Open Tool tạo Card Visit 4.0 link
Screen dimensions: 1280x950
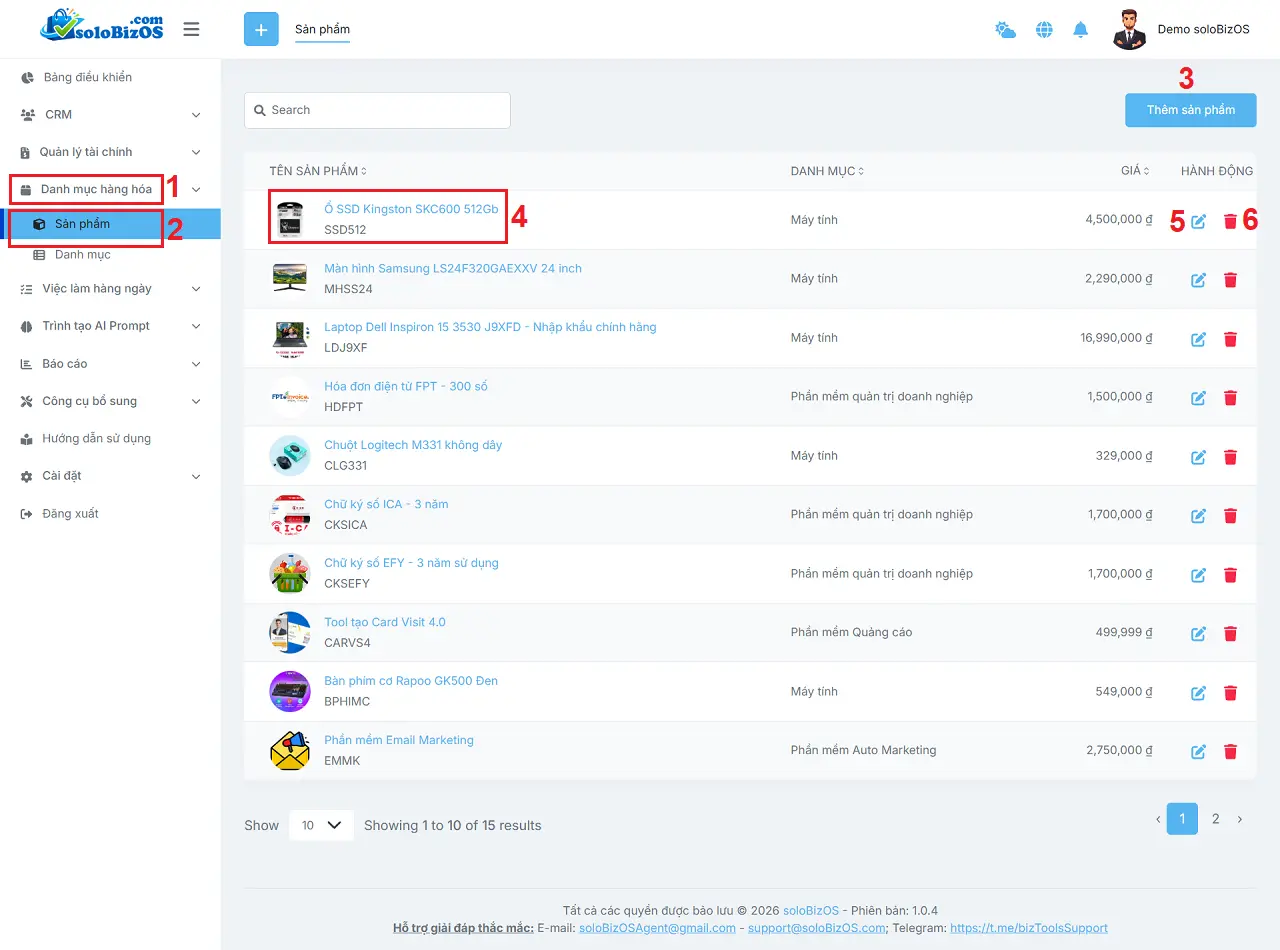[385, 622]
